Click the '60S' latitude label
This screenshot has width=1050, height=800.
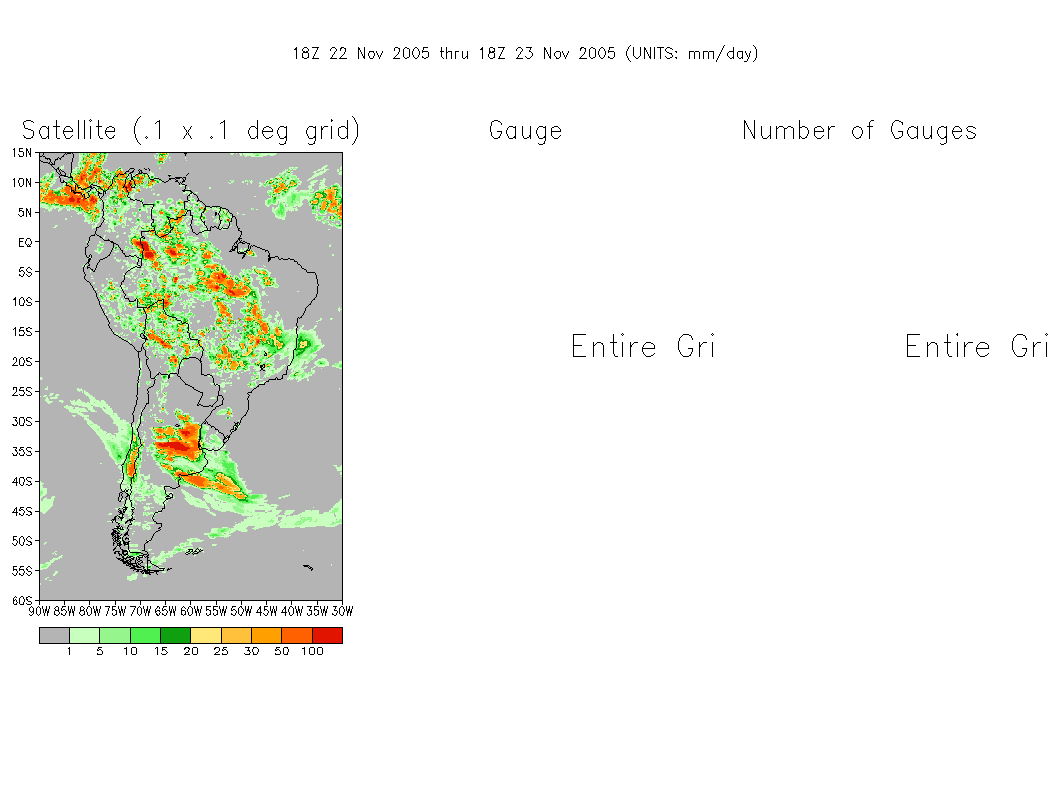click(x=21, y=601)
